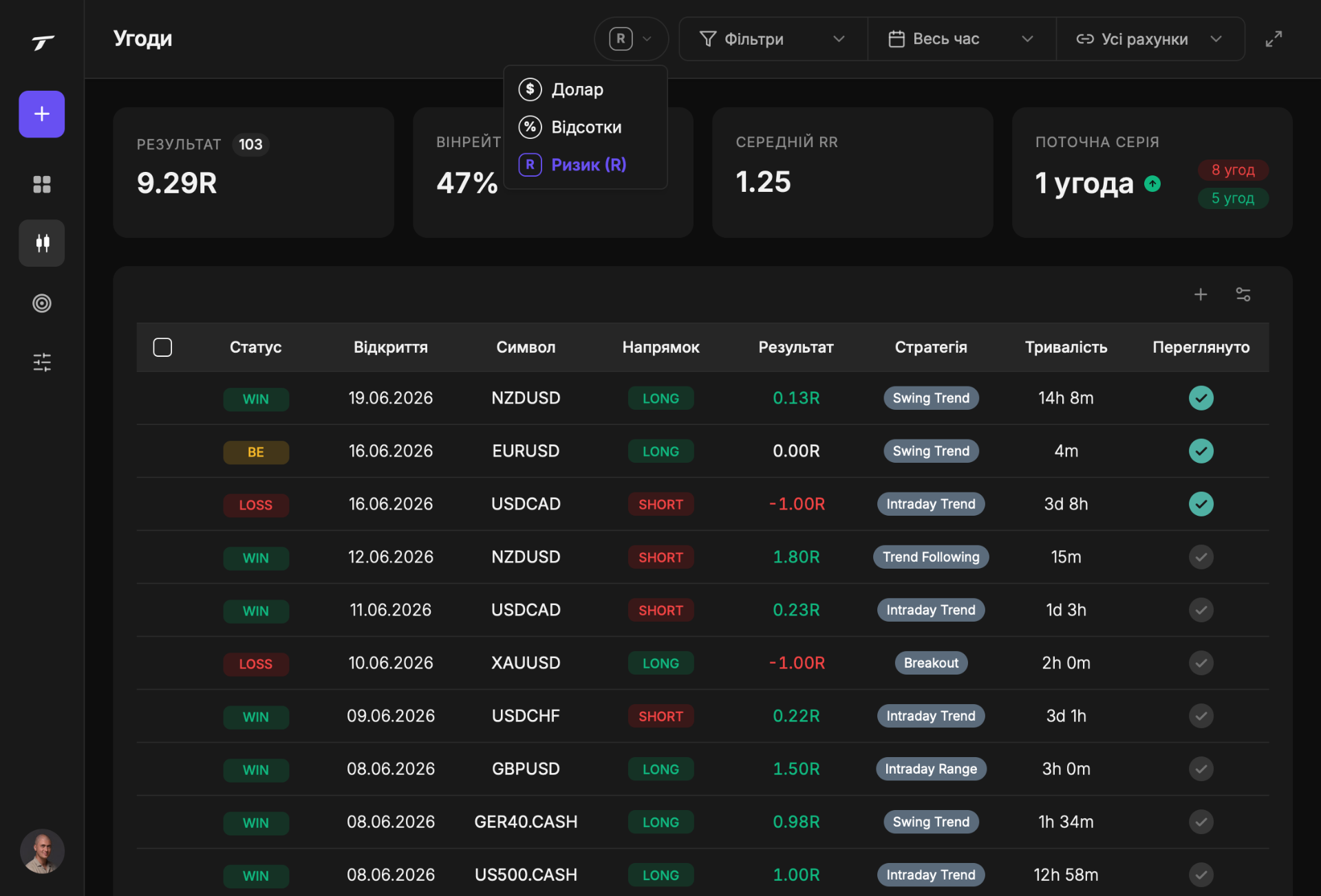Click the app logo at top of sidebar
The height and width of the screenshot is (896, 1321).
click(x=43, y=43)
